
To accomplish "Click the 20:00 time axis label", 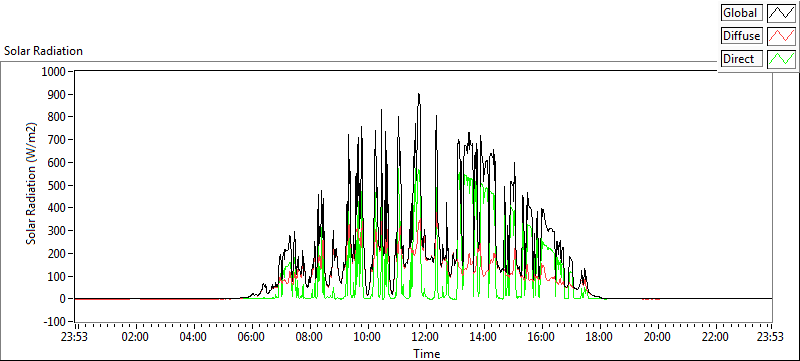I will [657, 337].
